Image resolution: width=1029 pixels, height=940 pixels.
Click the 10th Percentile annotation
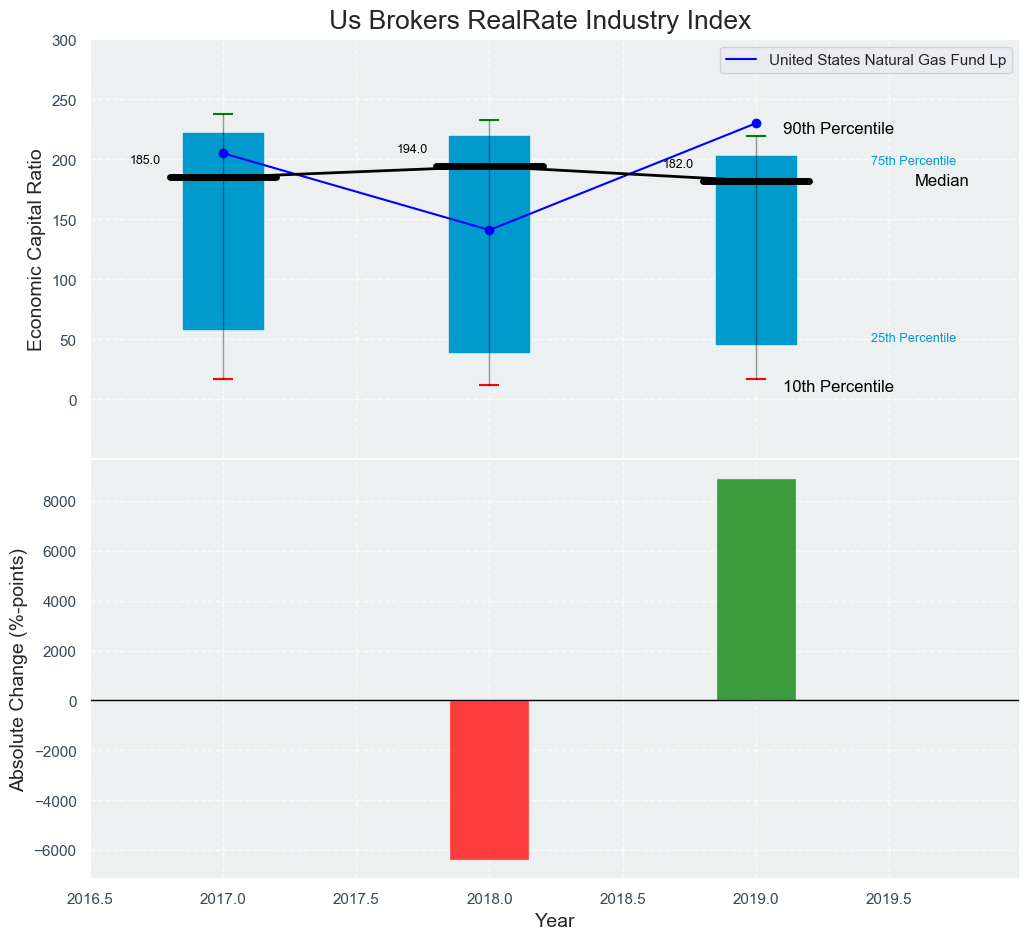coord(838,387)
